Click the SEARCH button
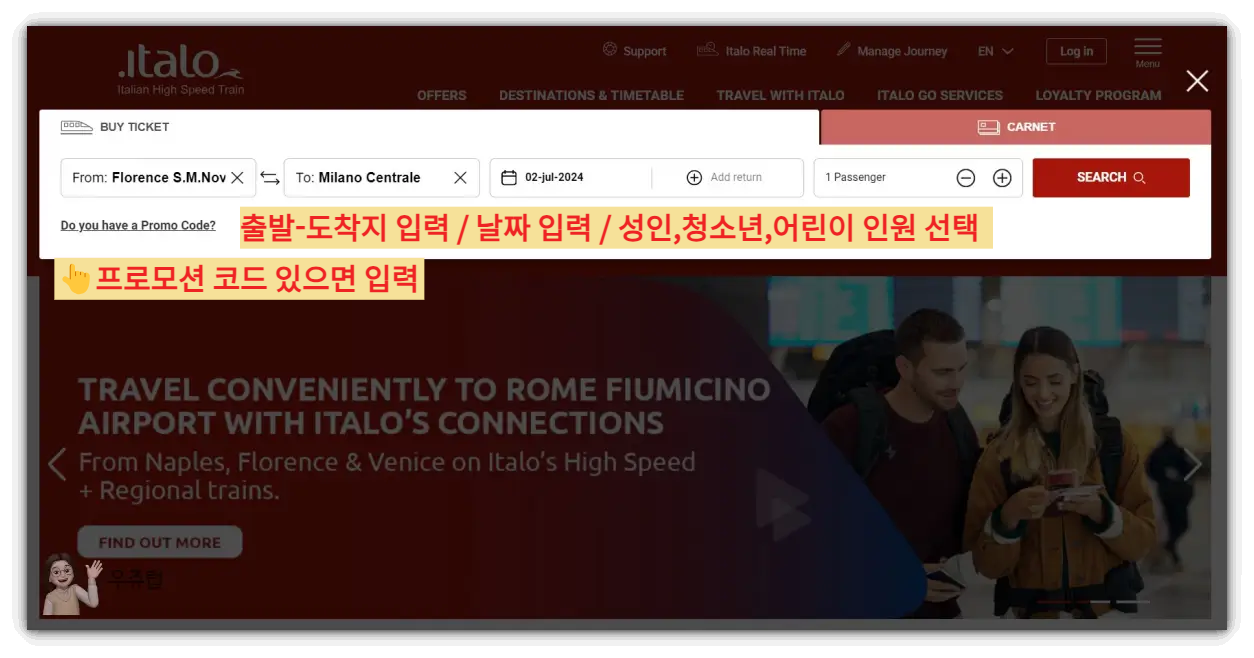 [x=1111, y=177]
